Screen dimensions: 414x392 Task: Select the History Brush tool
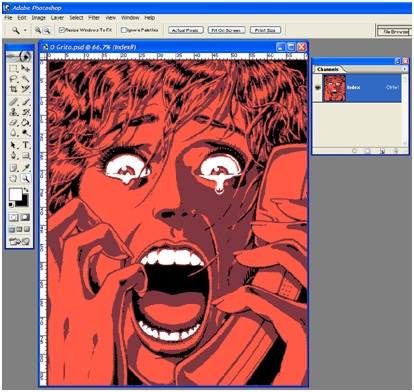click(25, 112)
